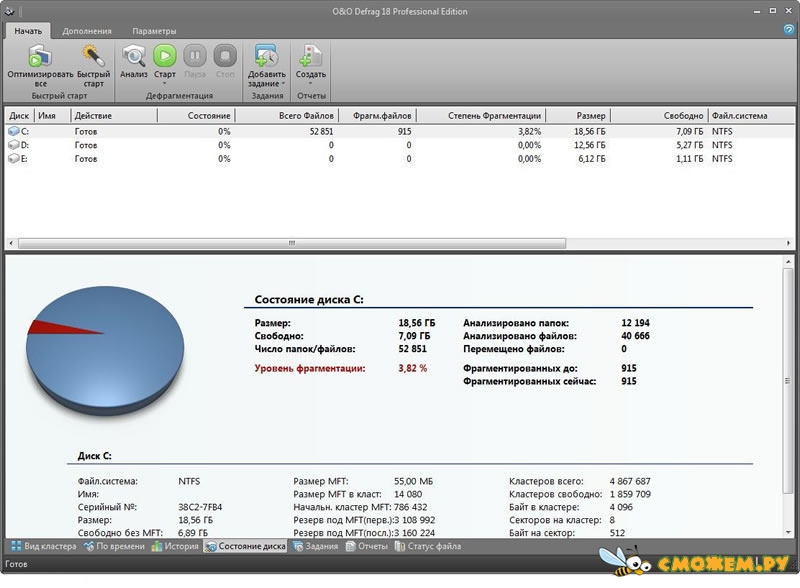Viewport: 800px width, 588px height.
Task: Sort by the Свободно column header
Action: pos(660,116)
